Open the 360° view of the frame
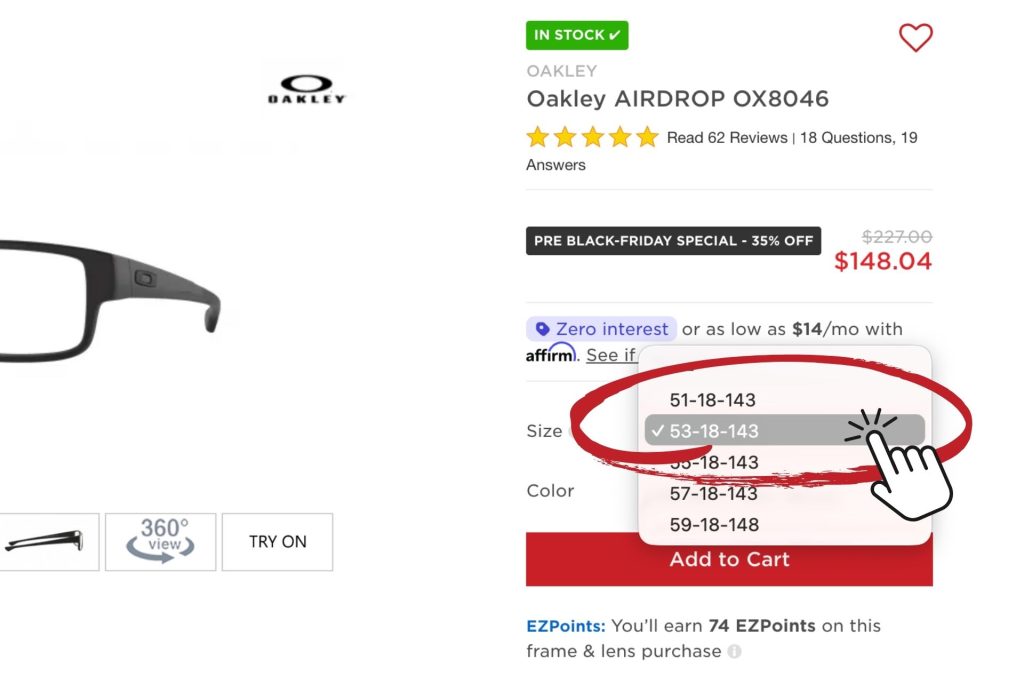The height and width of the screenshot is (683, 1024). pos(160,541)
